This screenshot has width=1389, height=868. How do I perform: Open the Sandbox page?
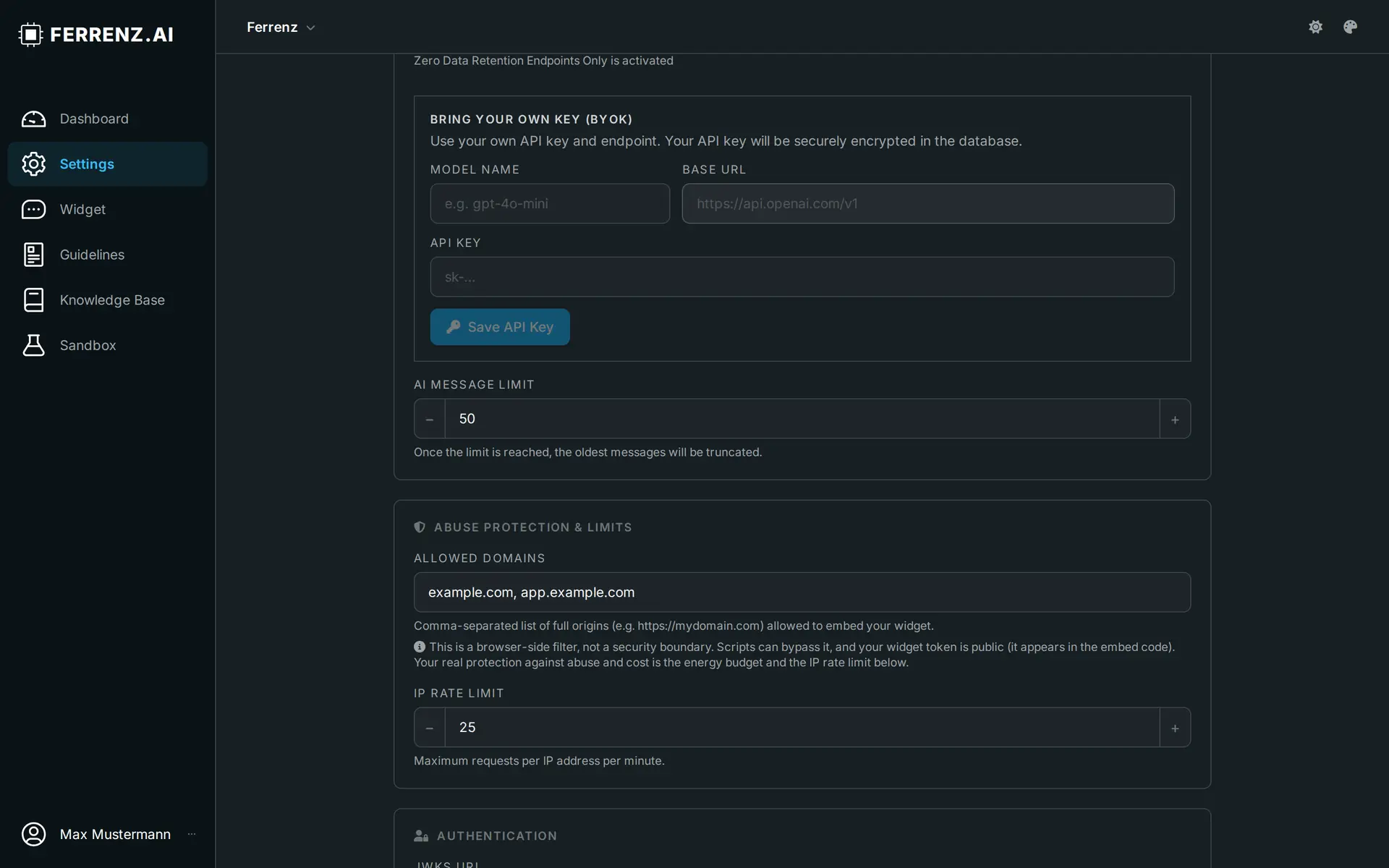click(x=108, y=345)
